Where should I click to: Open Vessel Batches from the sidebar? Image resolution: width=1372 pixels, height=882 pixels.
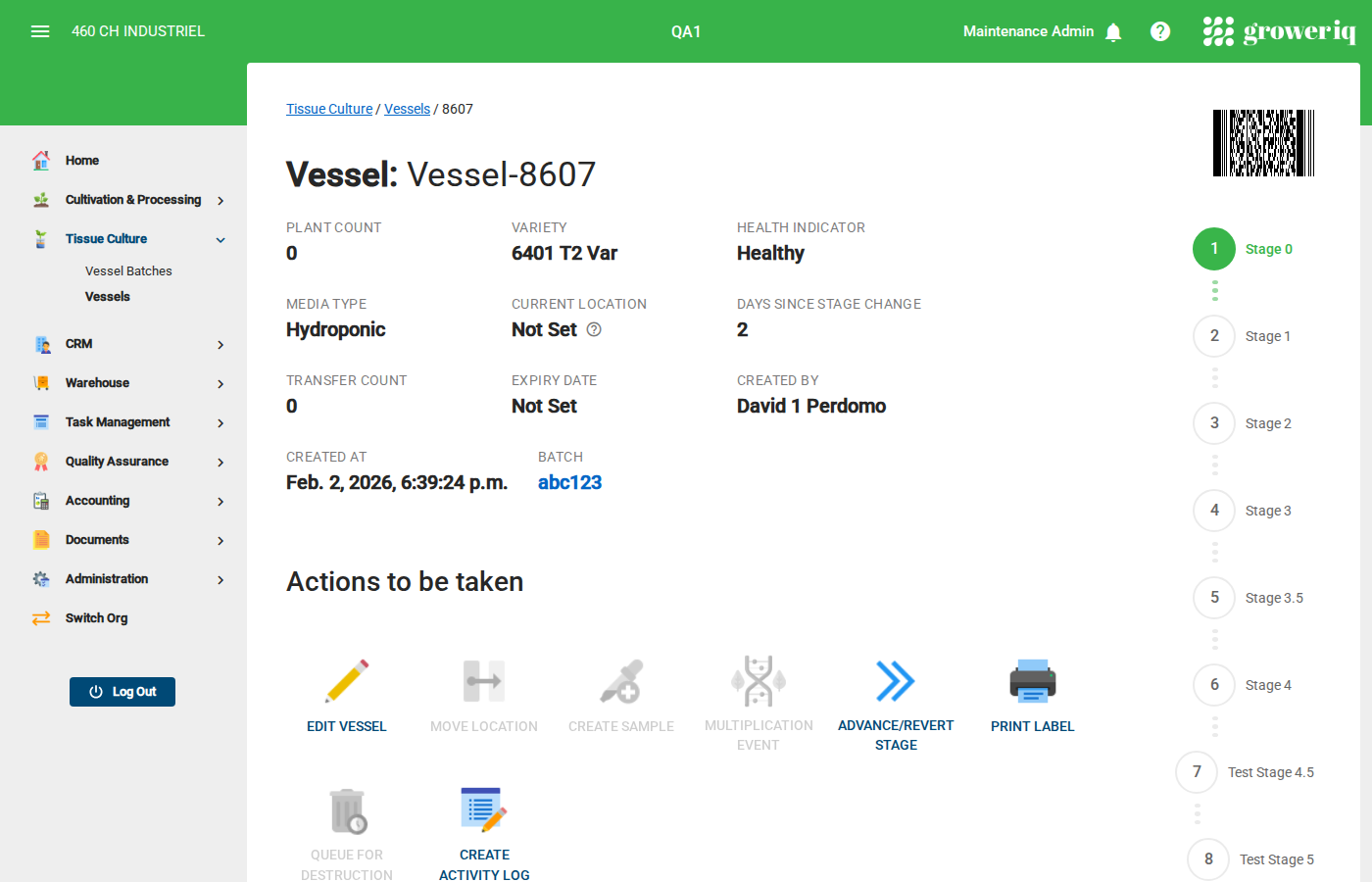[x=130, y=270]
